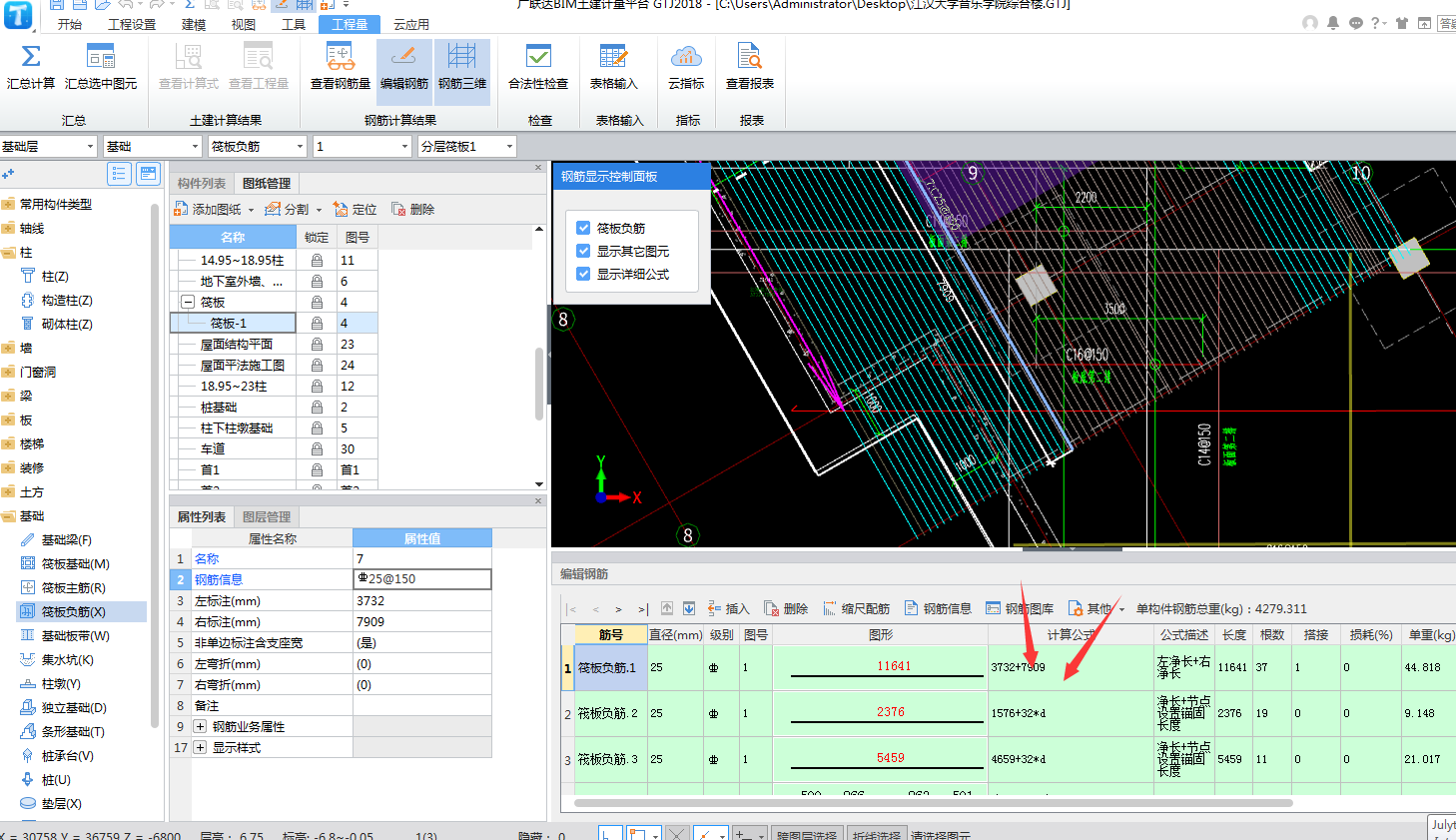The width and height of the screenshot is (1456, 840).
Task: Open 其他 dropdown in rebar editor
Action: click(1096, 608)
